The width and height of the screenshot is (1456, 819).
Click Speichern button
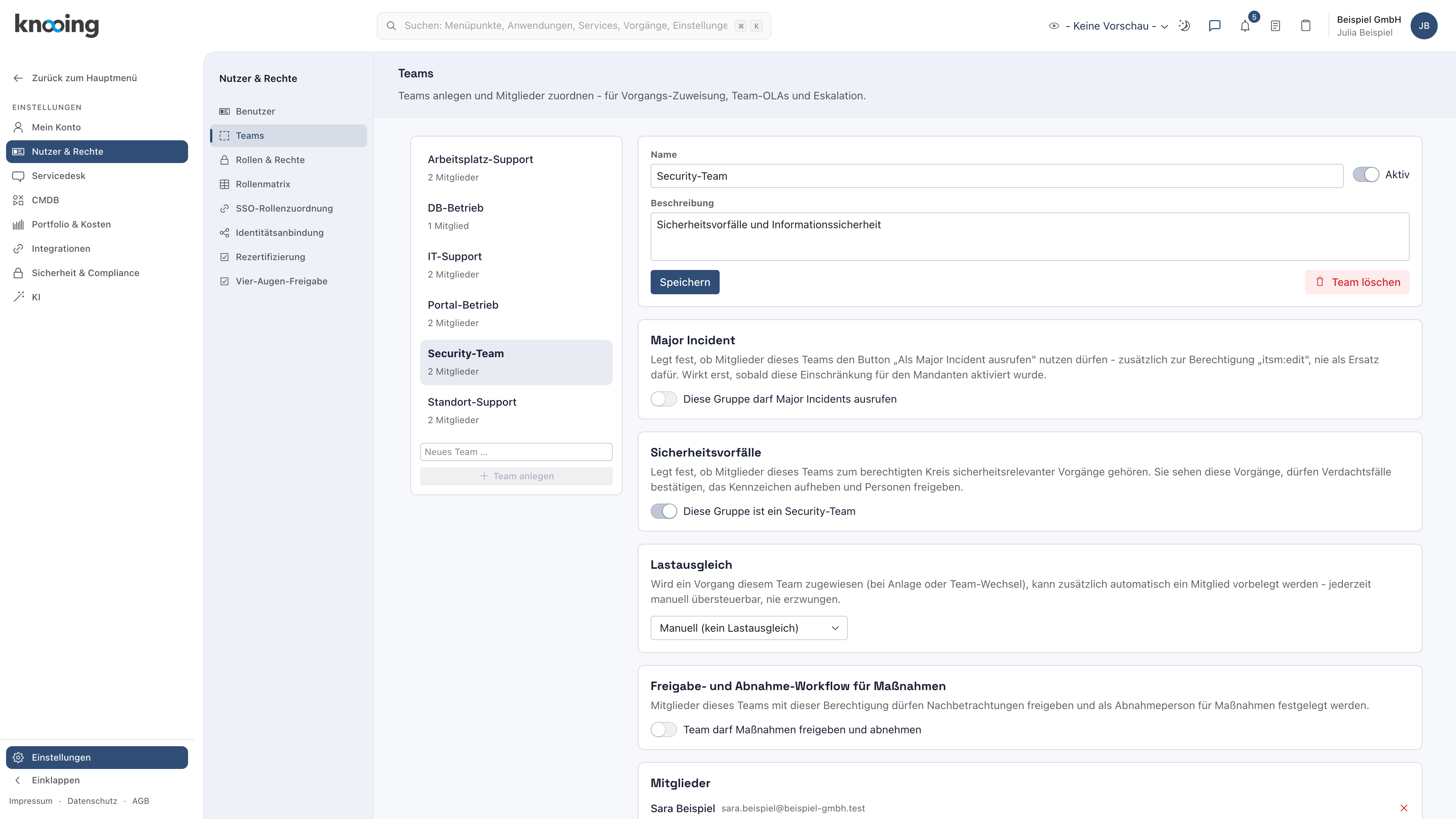click(x=684, y=282)
